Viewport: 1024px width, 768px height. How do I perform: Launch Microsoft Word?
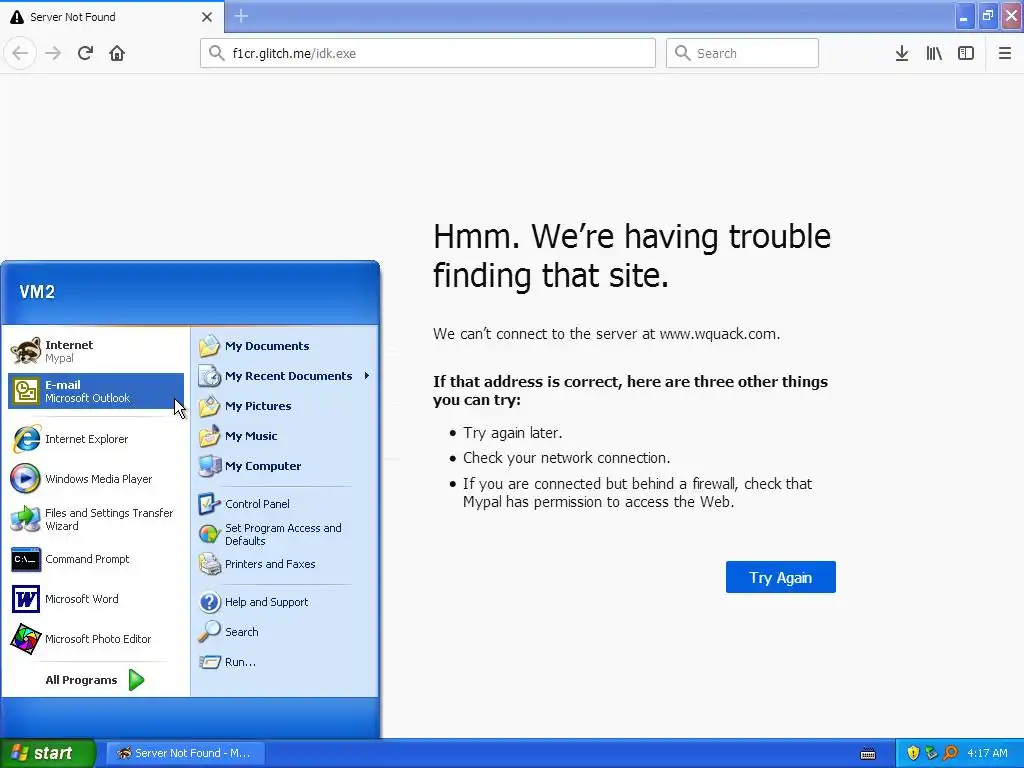tap(96, 599)
